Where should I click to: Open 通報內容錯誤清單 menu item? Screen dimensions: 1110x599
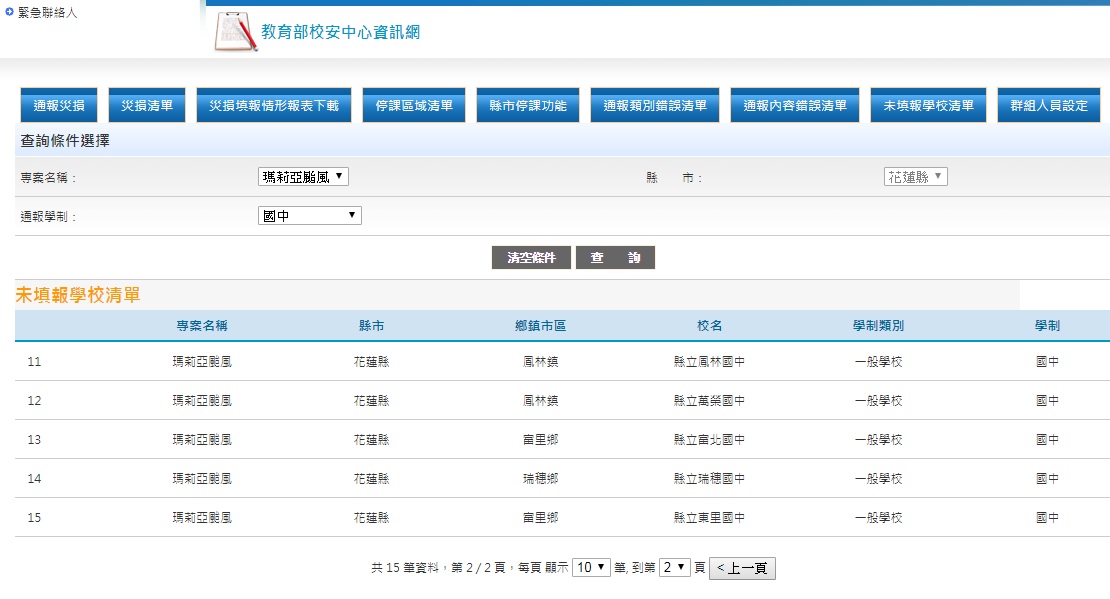tap(795, 105)
